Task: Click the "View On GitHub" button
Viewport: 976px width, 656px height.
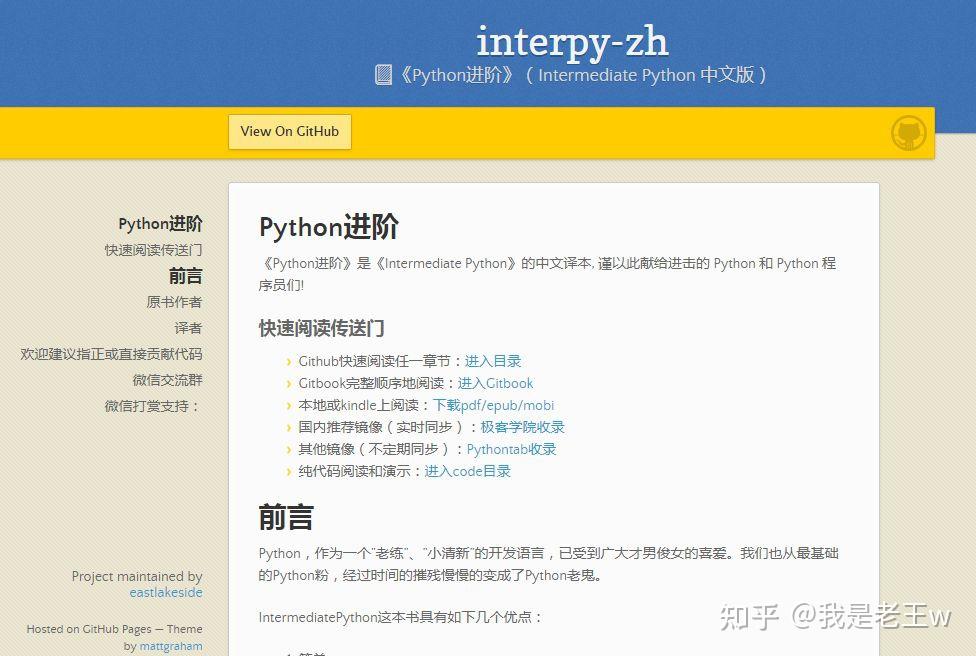Action: click(x=289, y=131)
